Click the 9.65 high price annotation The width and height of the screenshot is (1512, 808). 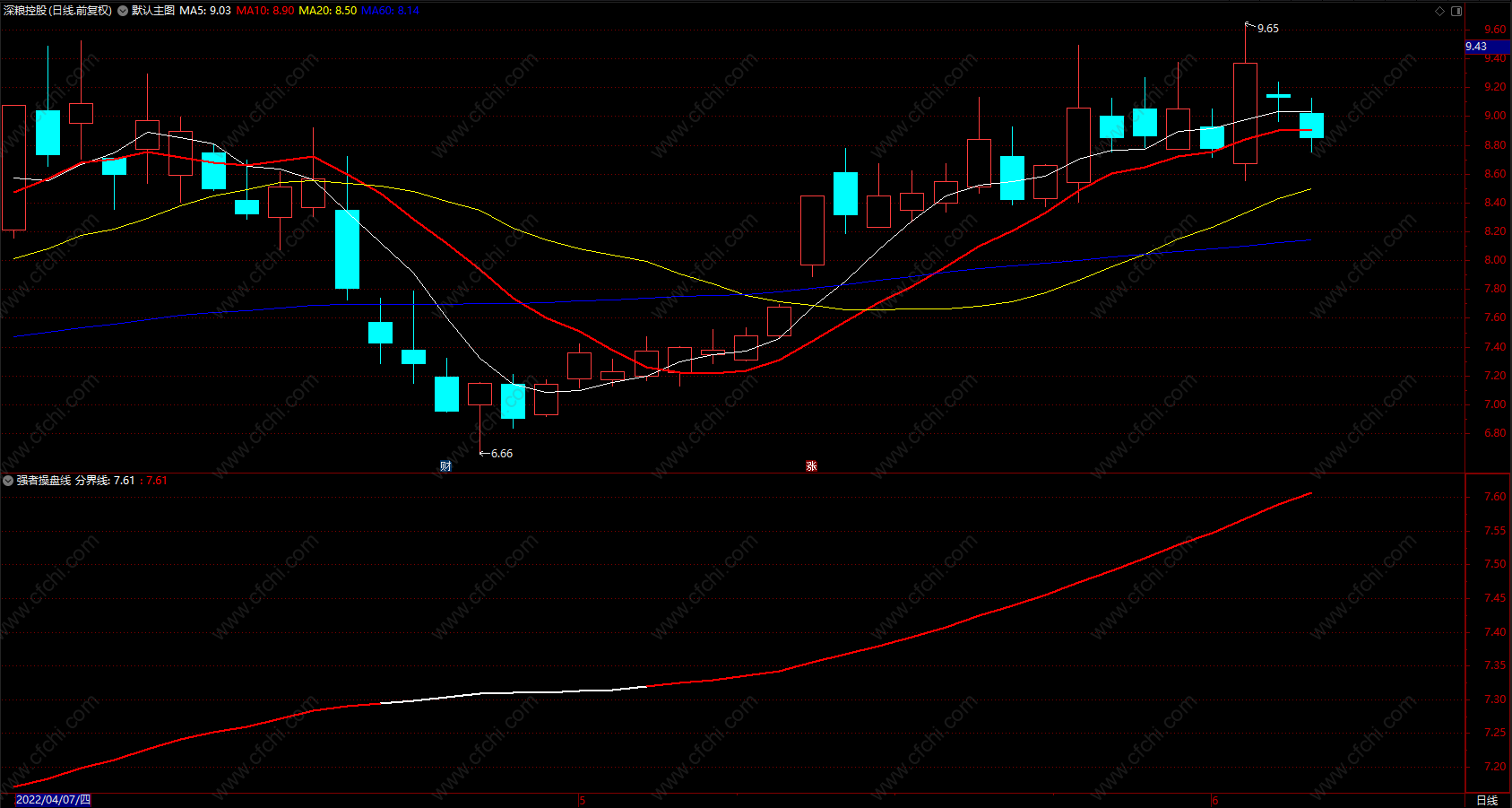coord(1268,29)
